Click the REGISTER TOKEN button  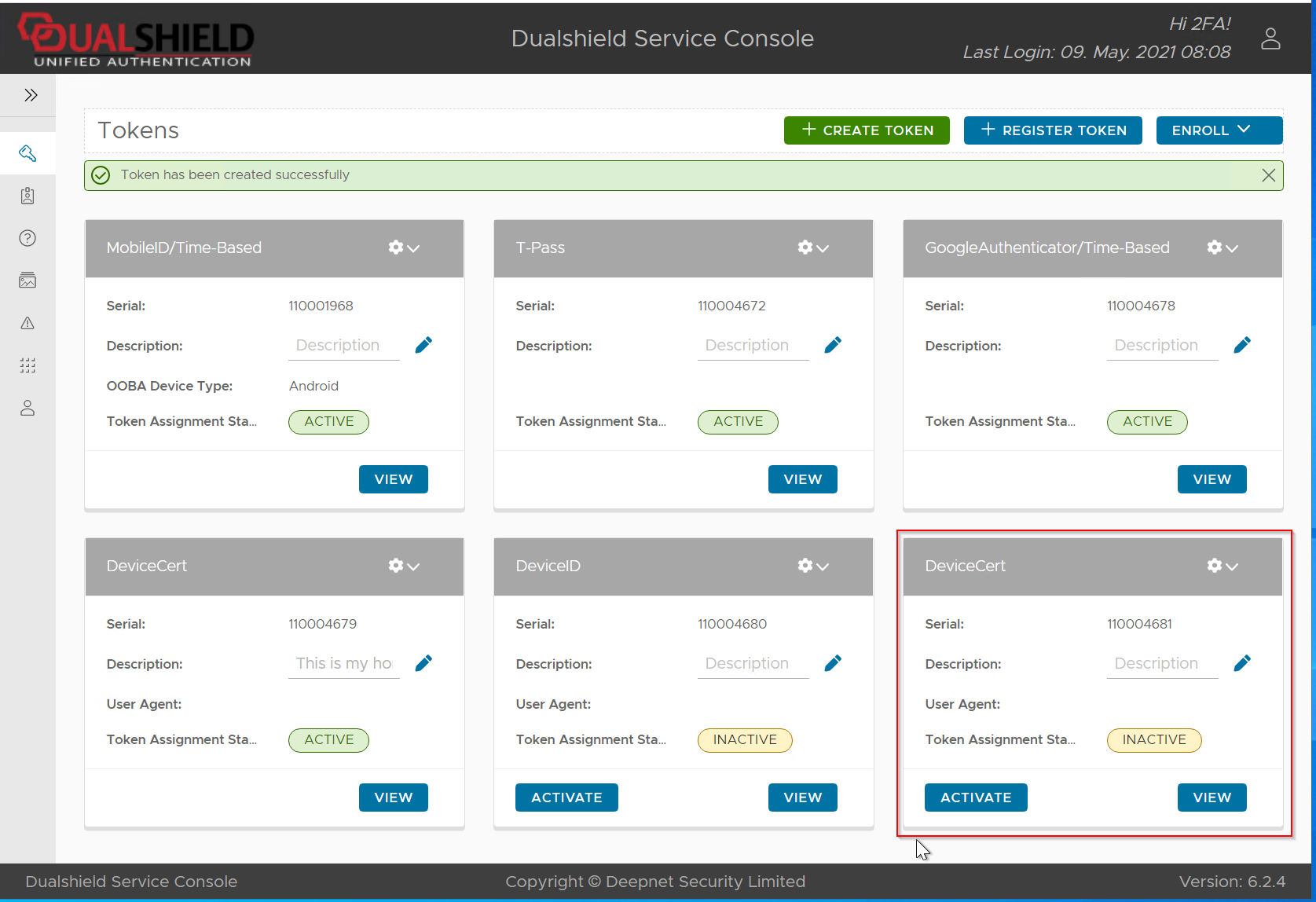[x=1054, y=130]
